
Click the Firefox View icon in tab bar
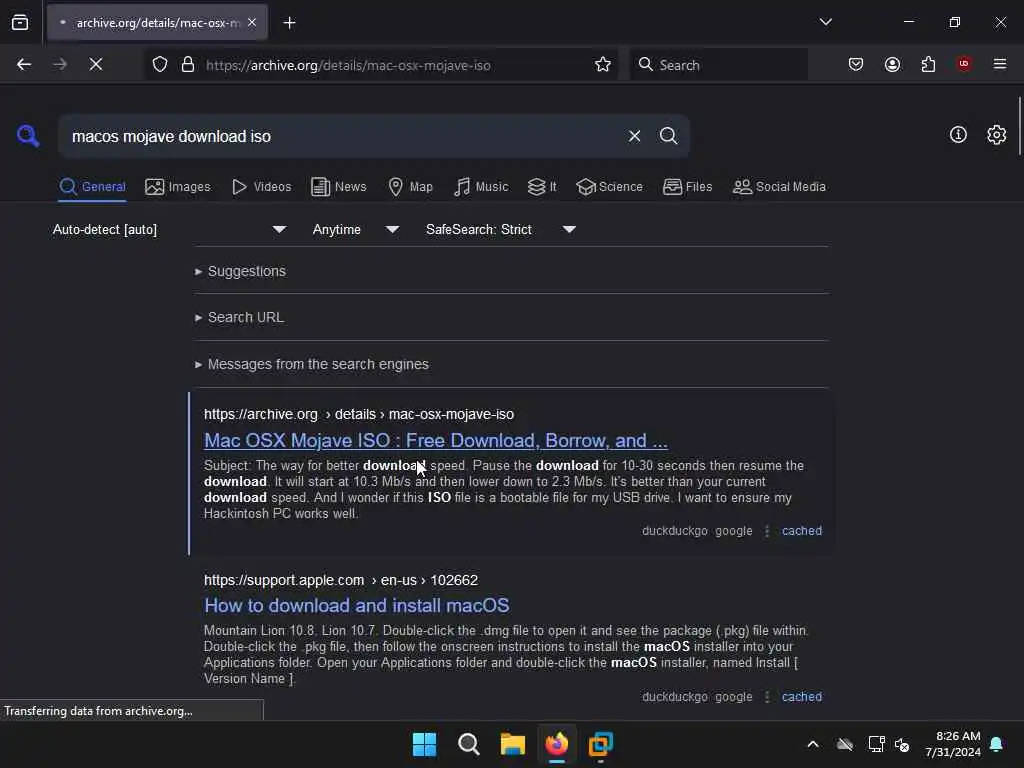pyautogui.click(x=20, y=23)
